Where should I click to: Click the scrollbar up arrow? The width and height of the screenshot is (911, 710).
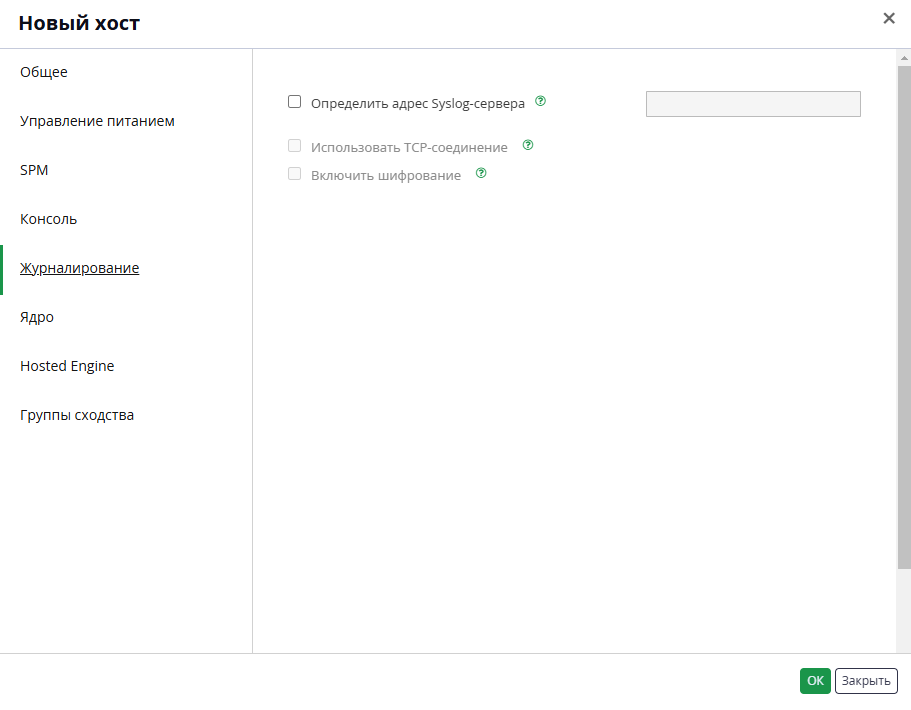click(904, 58)
